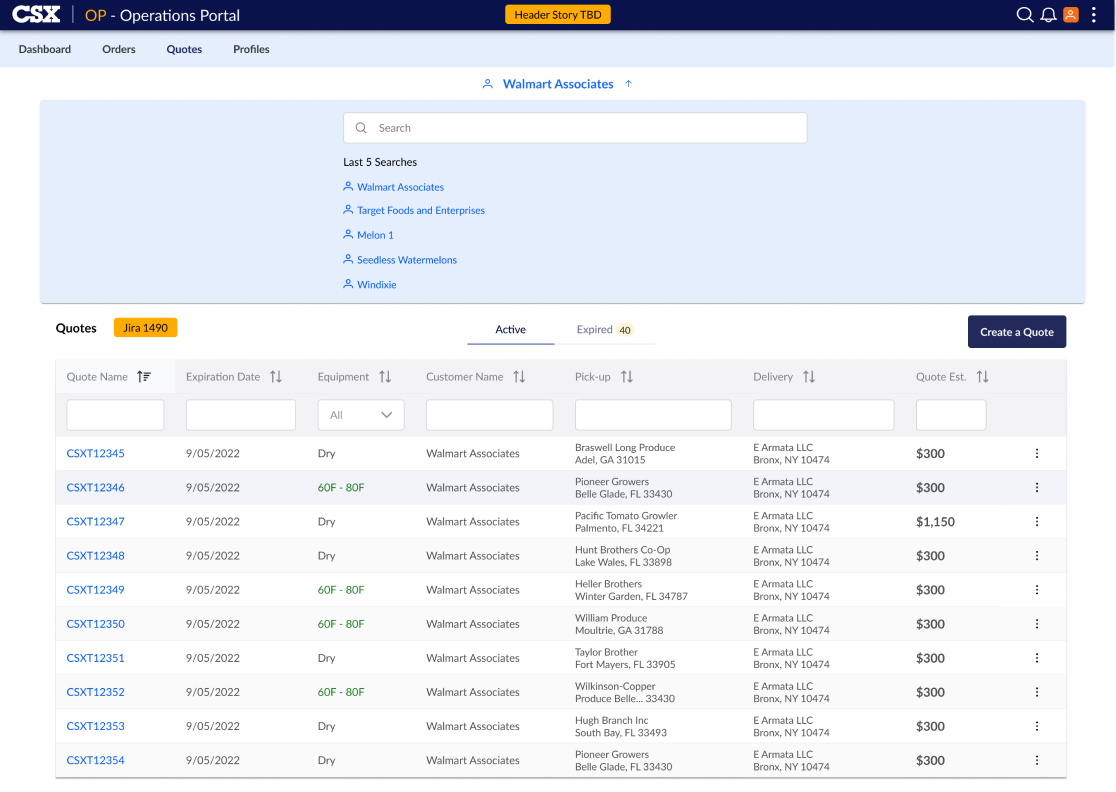Image resolution: width=1116 pixels, height=792 pixels.
Task: Select Seedless Watermelons recent search
Action: coord(406,260)
